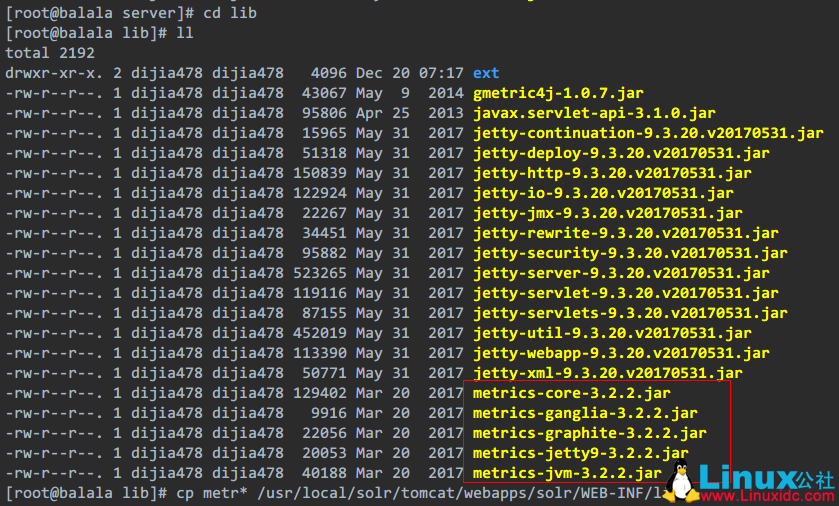Click jetty-rewrite-9.3.20.v20170531.jar
Screen dimensions: 839x506
(626, 233)
